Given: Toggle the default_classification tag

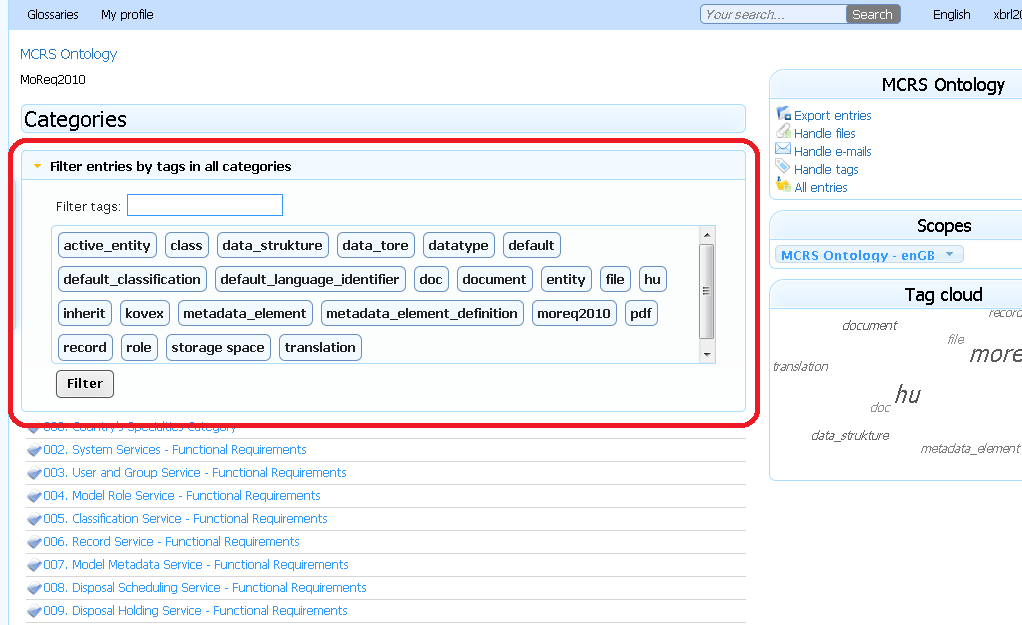Looking at the screenshot, I should [132, 279].
